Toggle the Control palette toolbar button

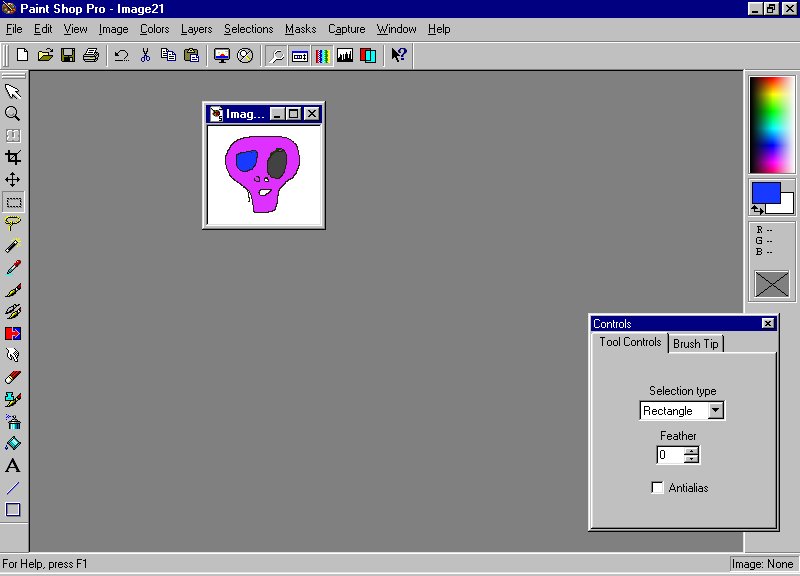point(299,56)
